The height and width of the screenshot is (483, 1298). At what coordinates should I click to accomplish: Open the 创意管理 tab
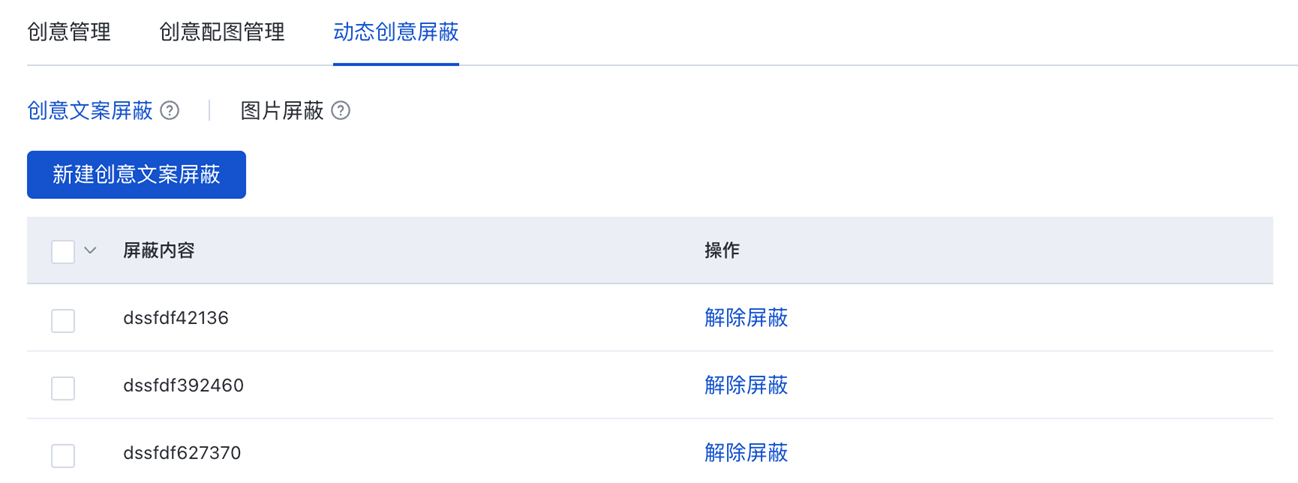point(69,32)
